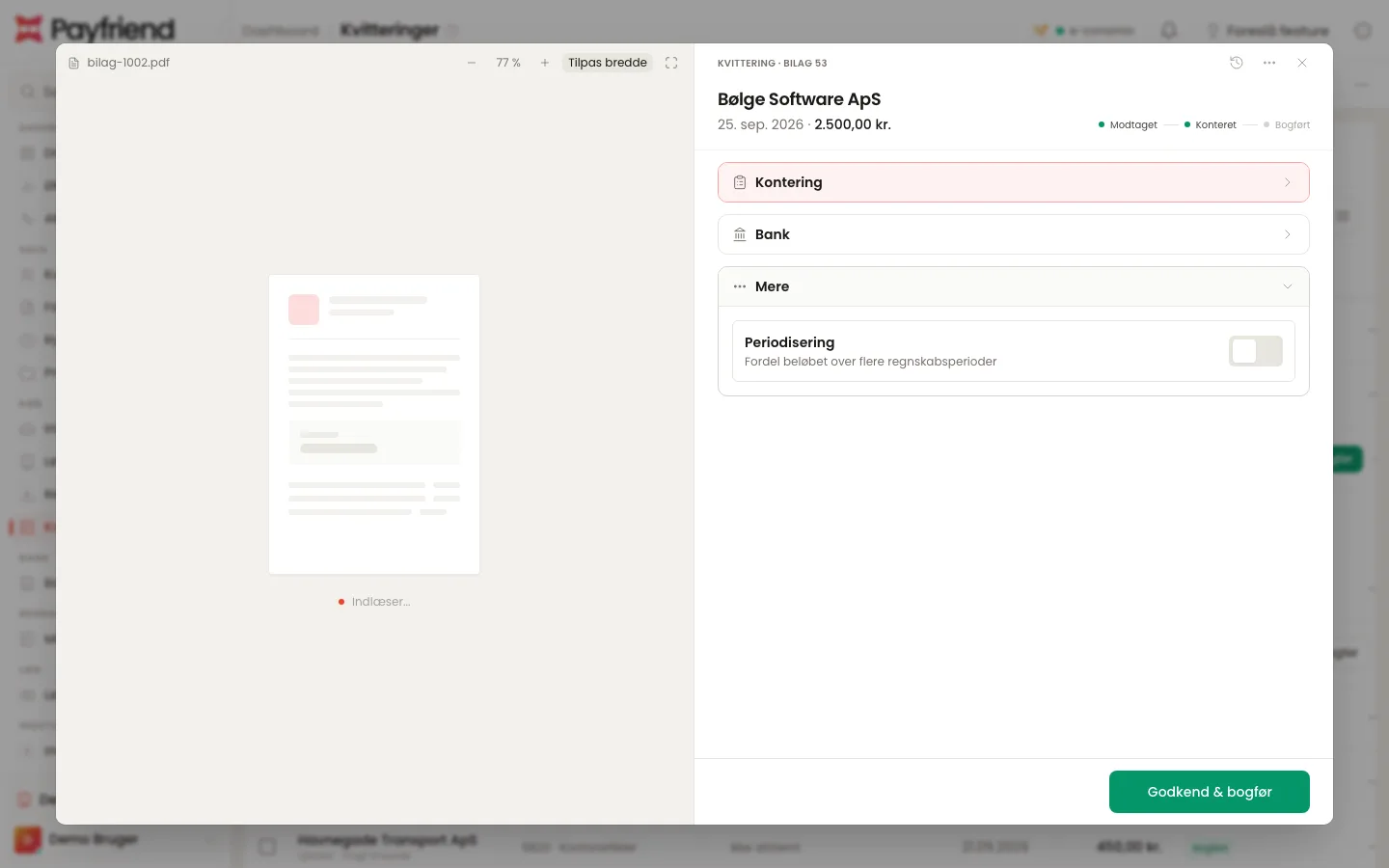
Task: Click the Konteret status step
Action: (x=1210, y=124)
